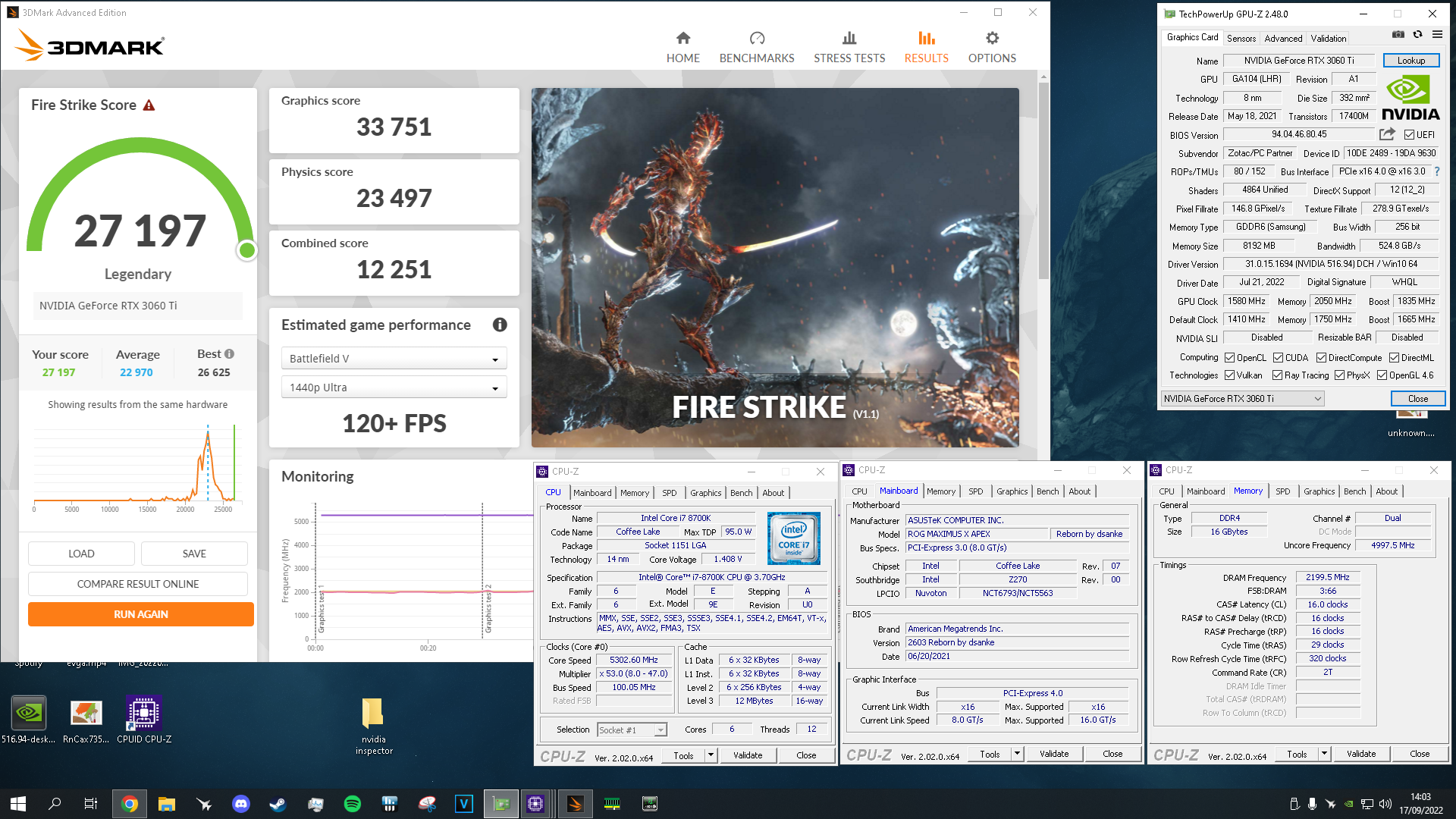Expand Tools arrow in Mainboard CPU-Z window
This screenshot has width=1456, height=819.
click(1017, 754)
